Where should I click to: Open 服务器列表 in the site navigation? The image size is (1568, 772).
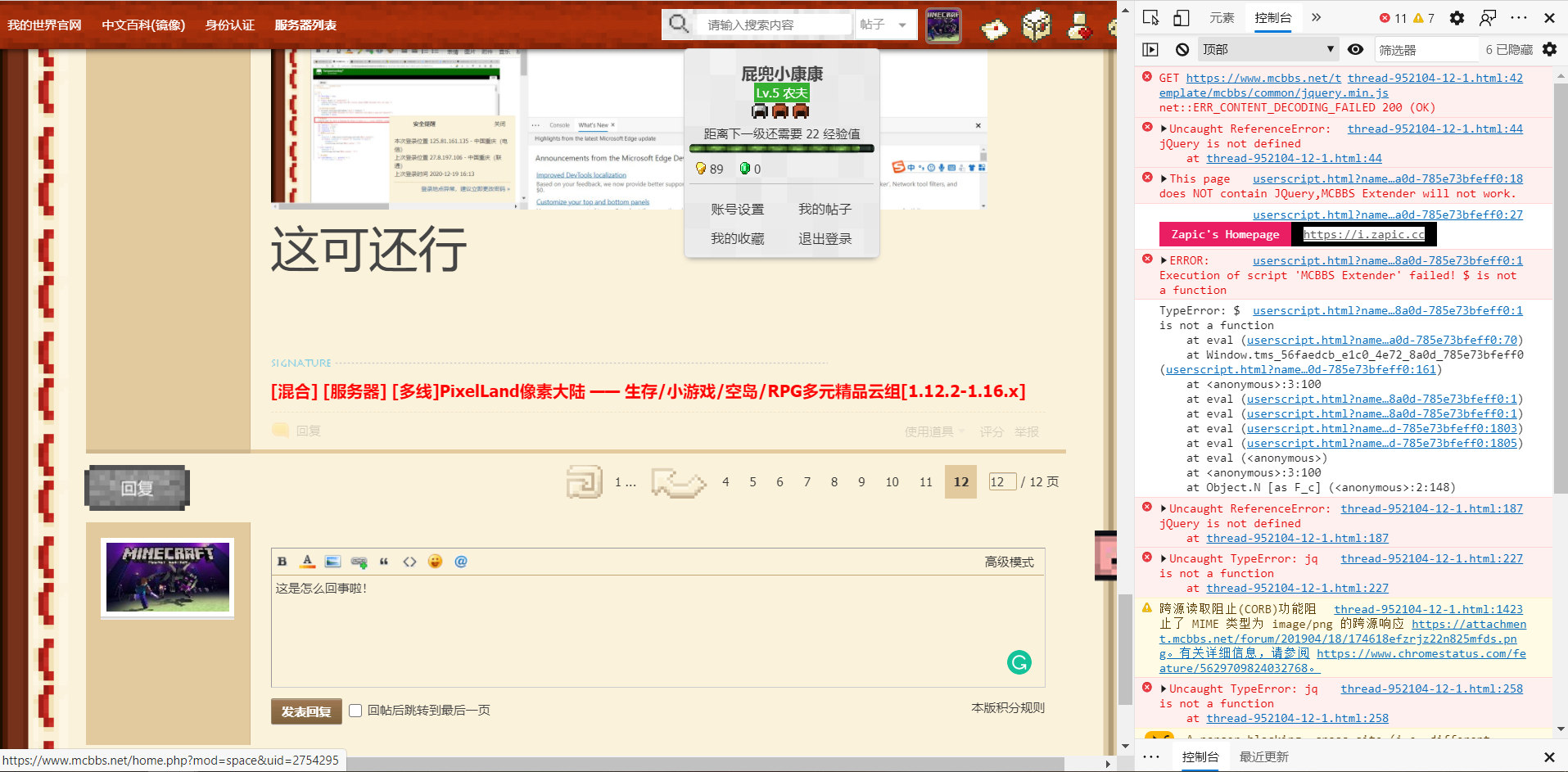pos(305,25)
